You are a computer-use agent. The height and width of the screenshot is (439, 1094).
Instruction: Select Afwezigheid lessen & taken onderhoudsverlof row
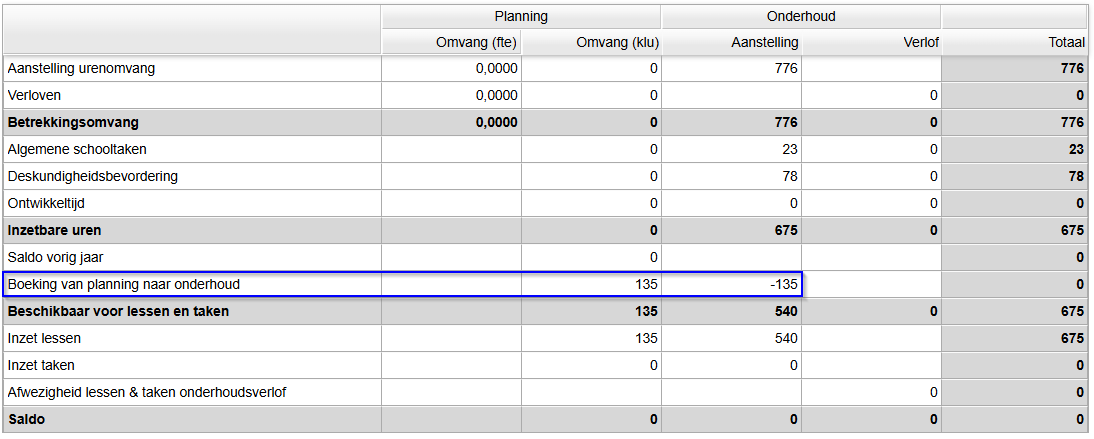147,392
